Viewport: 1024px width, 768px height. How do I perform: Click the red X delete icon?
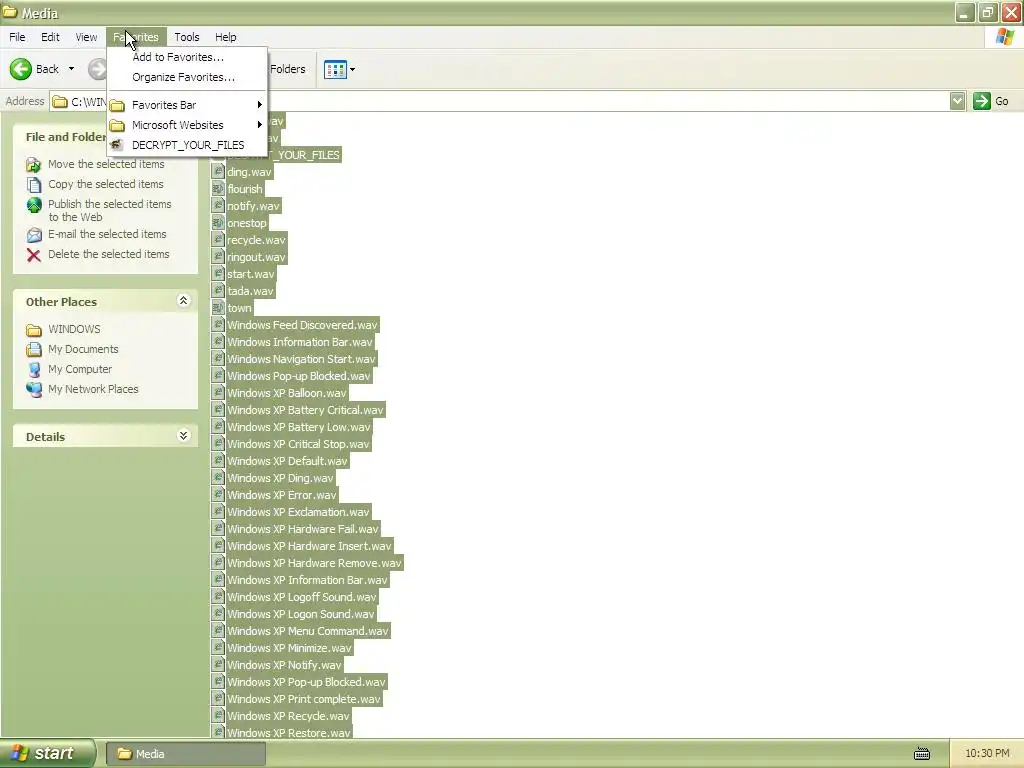click(x=34, y=255)
